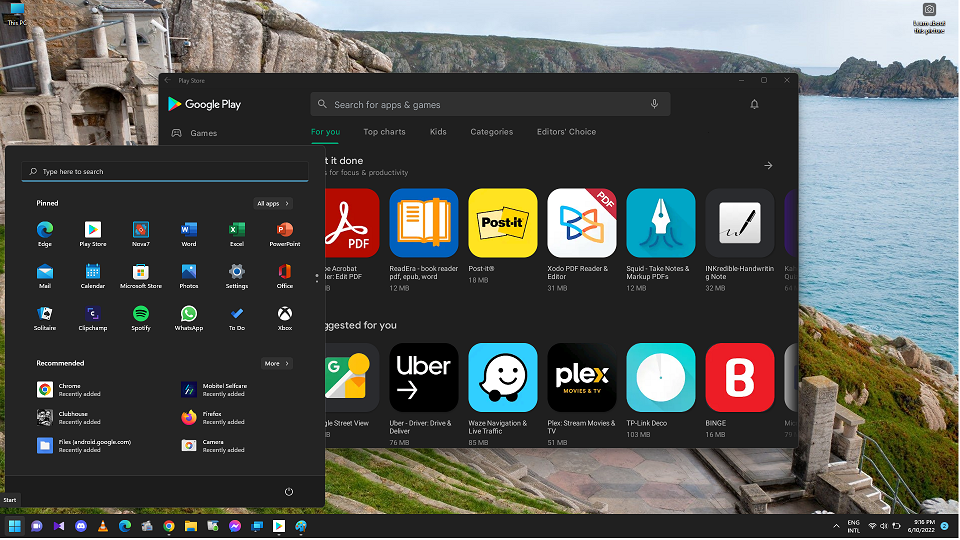
Task: Click the ENG INTL language indicator
Action: click(x=853, y=526)
